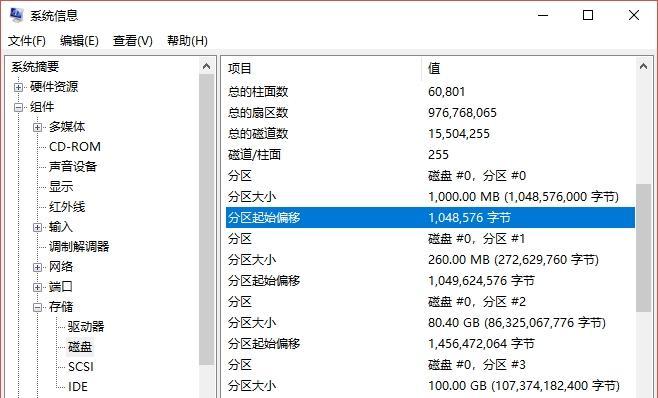This screenshot has width=658, height=398.
Task: Select the 存储 tree item
Action: 61,307
